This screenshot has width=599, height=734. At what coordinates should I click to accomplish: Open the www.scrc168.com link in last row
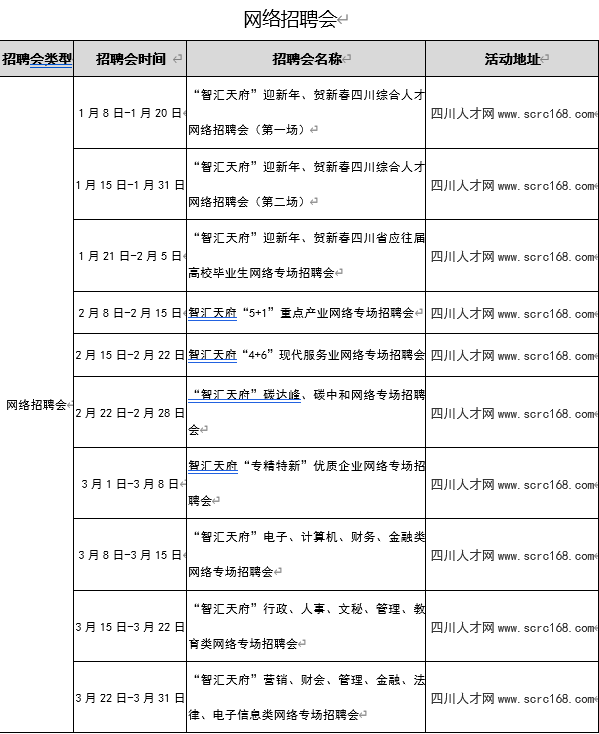coord(547,698)
